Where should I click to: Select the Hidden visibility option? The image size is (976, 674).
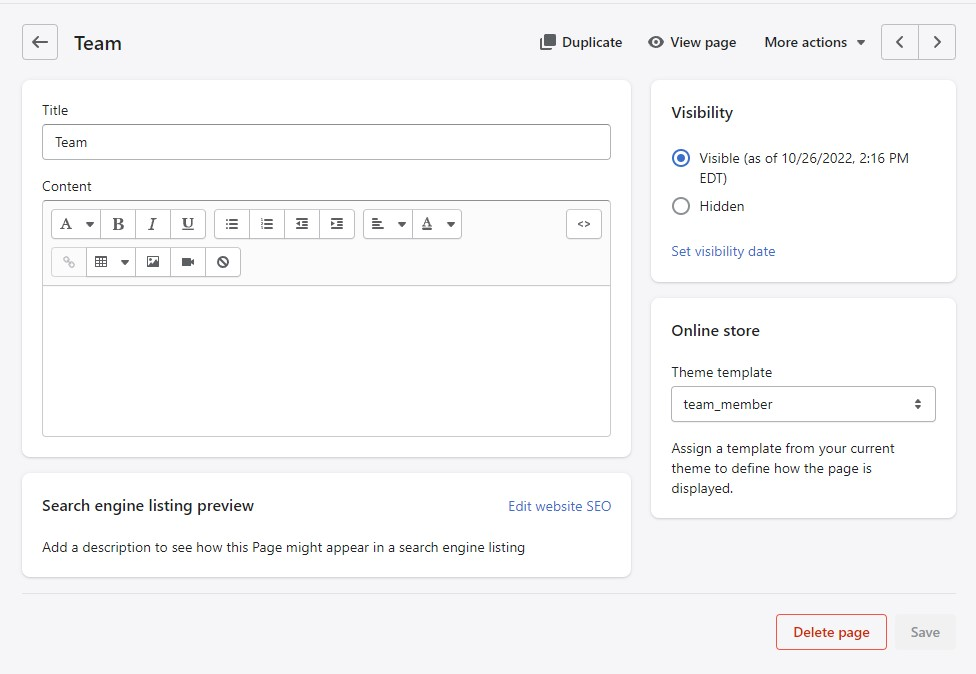681,206
